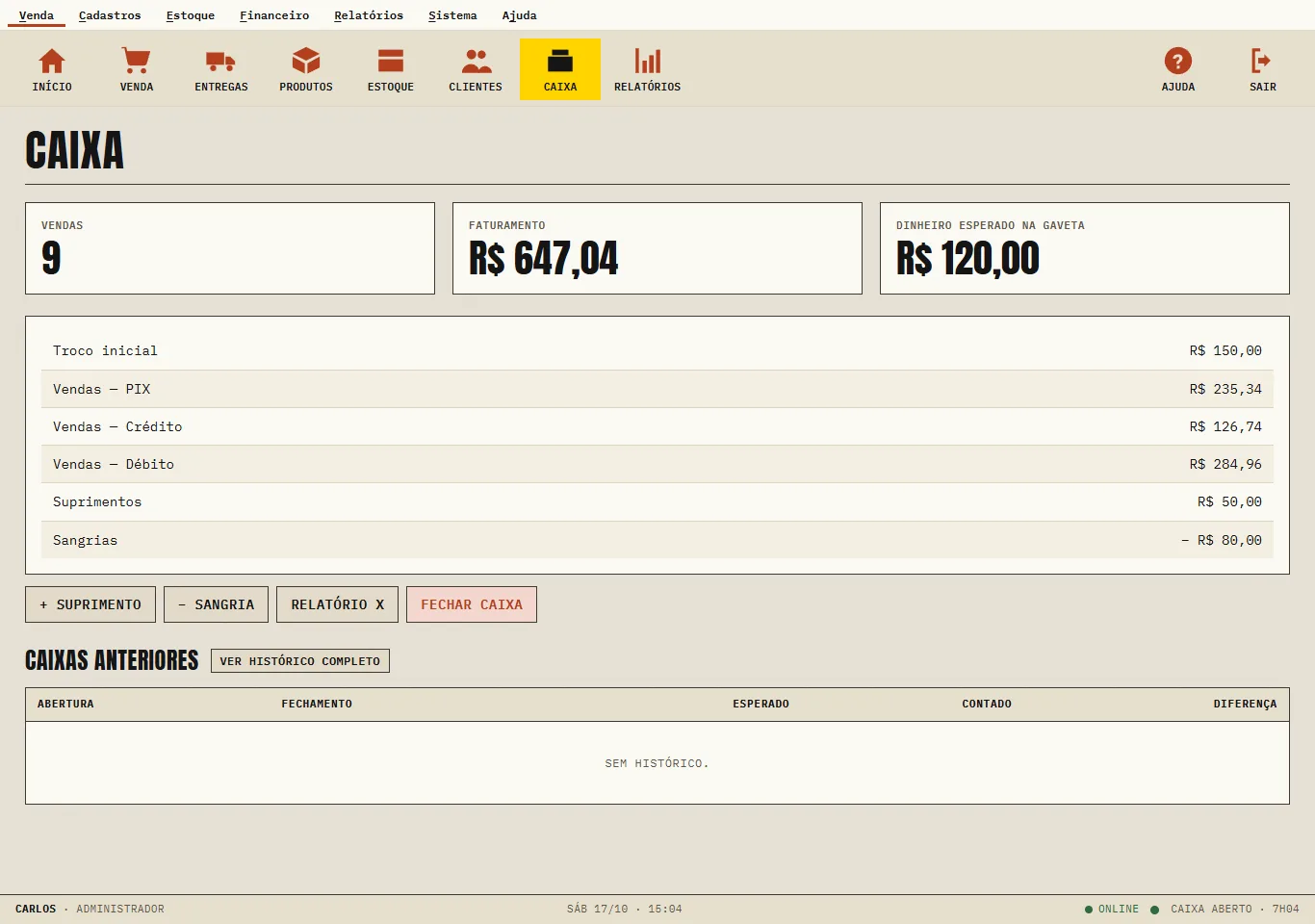Click the Carlos user name in status bar

pos(36,909)
